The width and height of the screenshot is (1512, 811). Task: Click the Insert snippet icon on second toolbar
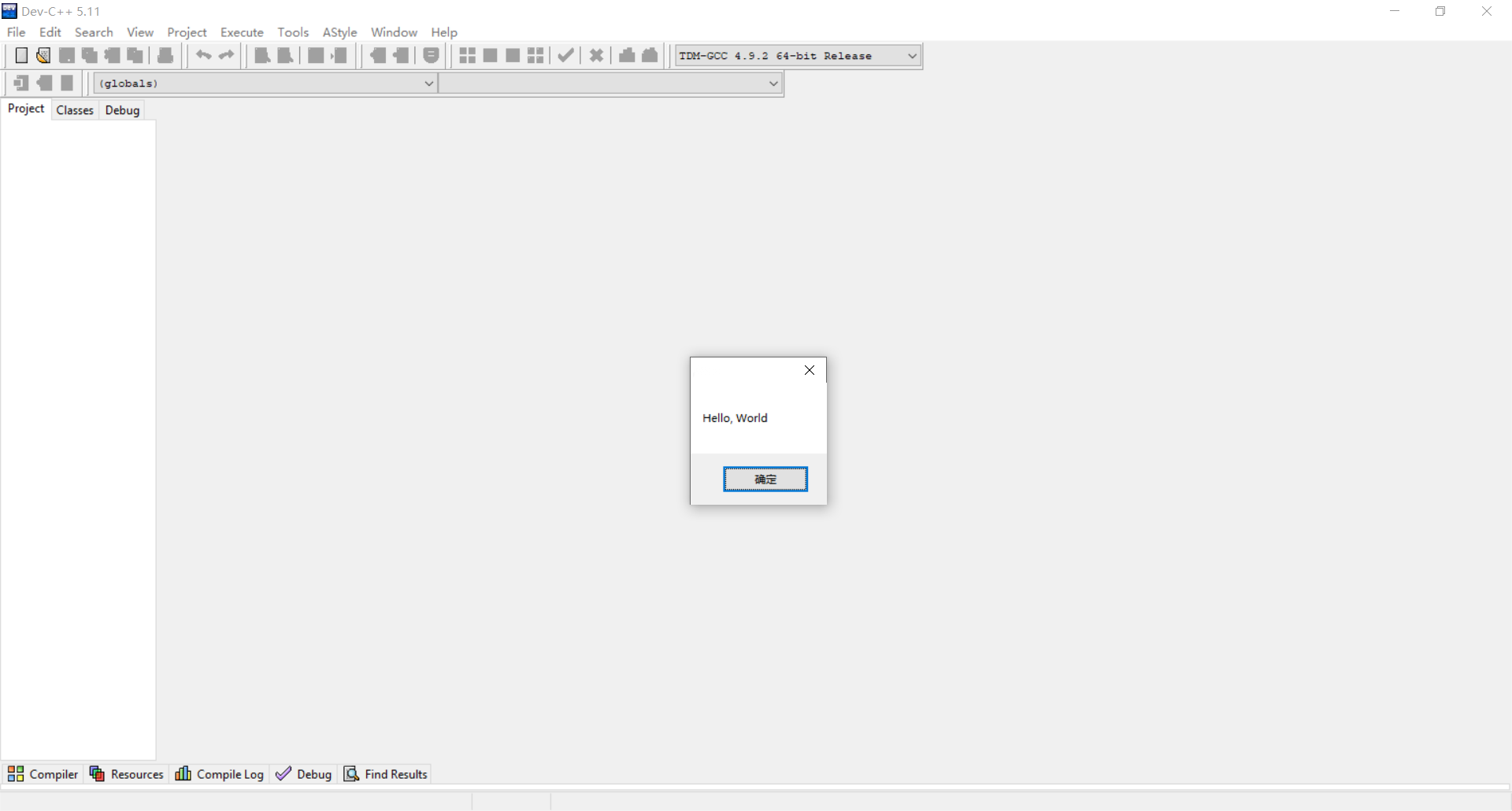(x=21, y=83)
